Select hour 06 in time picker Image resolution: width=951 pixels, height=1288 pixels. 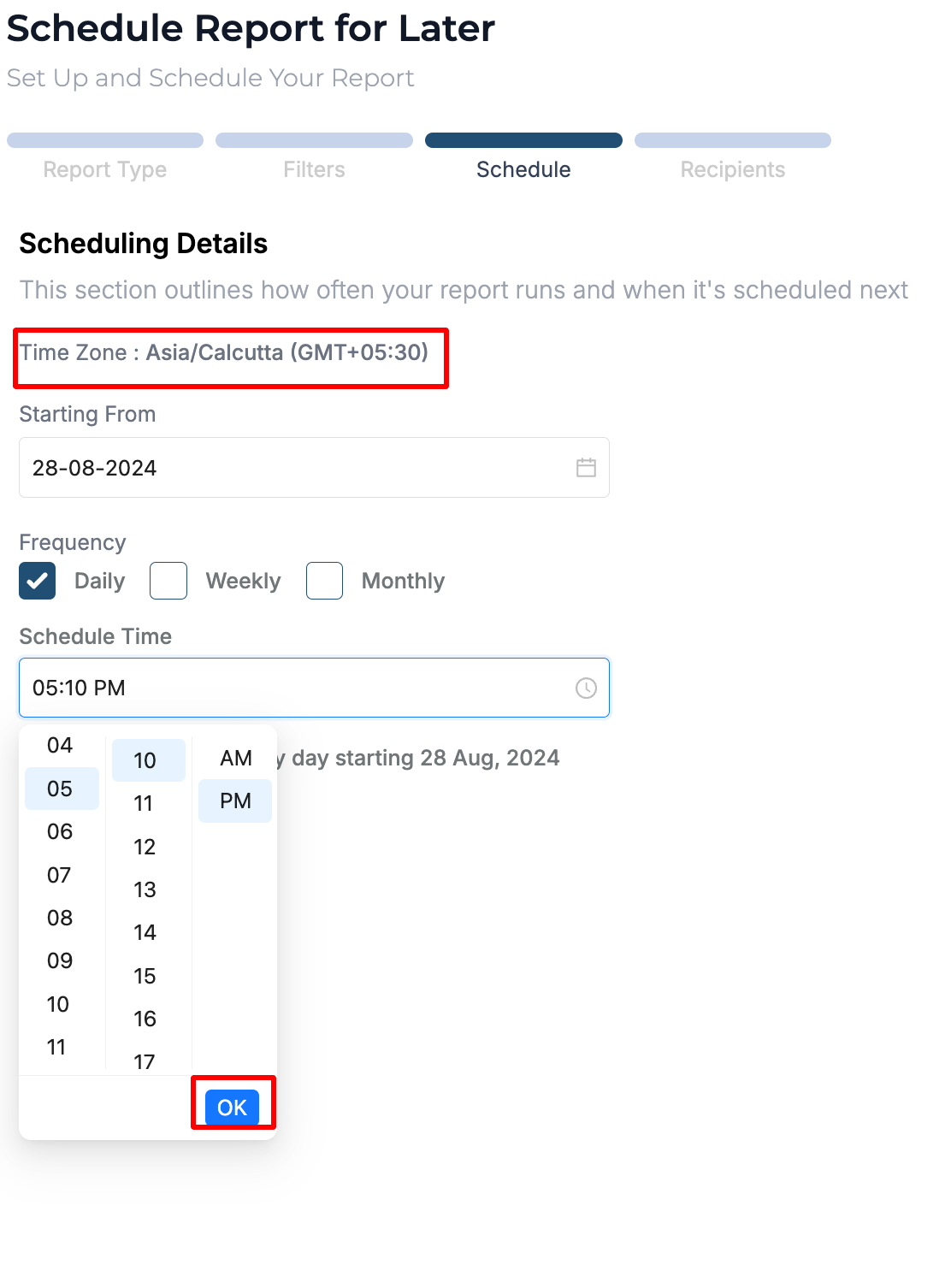(x=60, y=831)
